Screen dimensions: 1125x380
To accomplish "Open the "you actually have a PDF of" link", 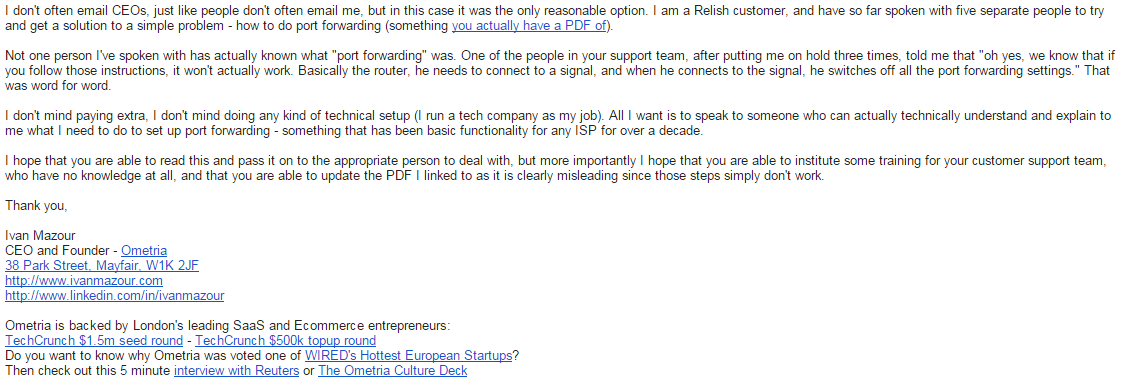I will coord(529,27).
